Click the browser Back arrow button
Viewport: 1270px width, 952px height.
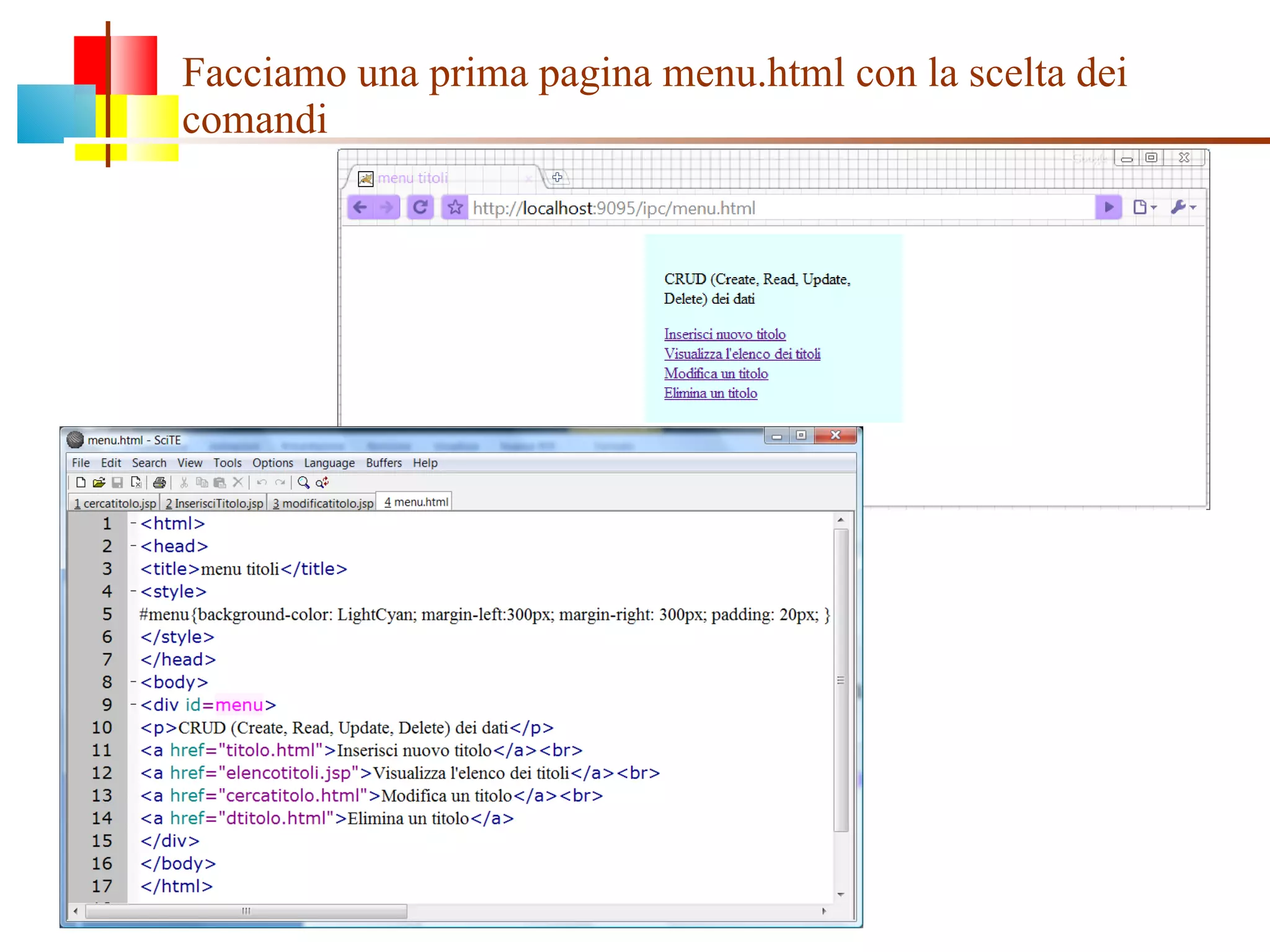360,207
